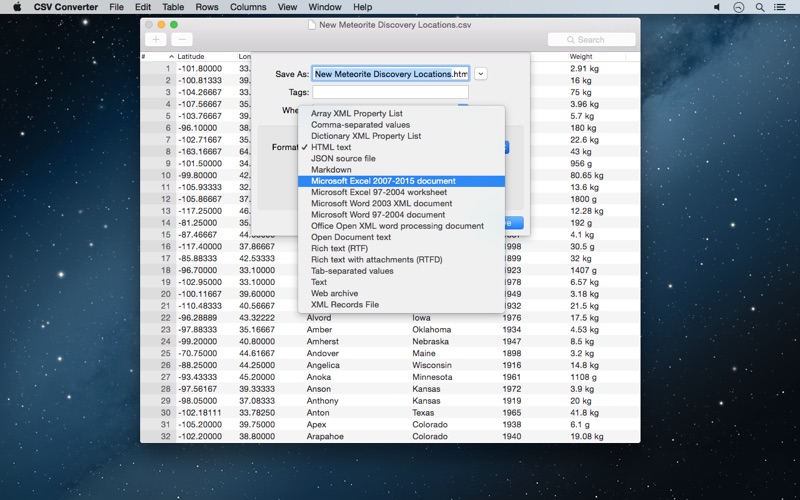Open the Rows menu
800x500 pixels.
click(x=207, y=7)
